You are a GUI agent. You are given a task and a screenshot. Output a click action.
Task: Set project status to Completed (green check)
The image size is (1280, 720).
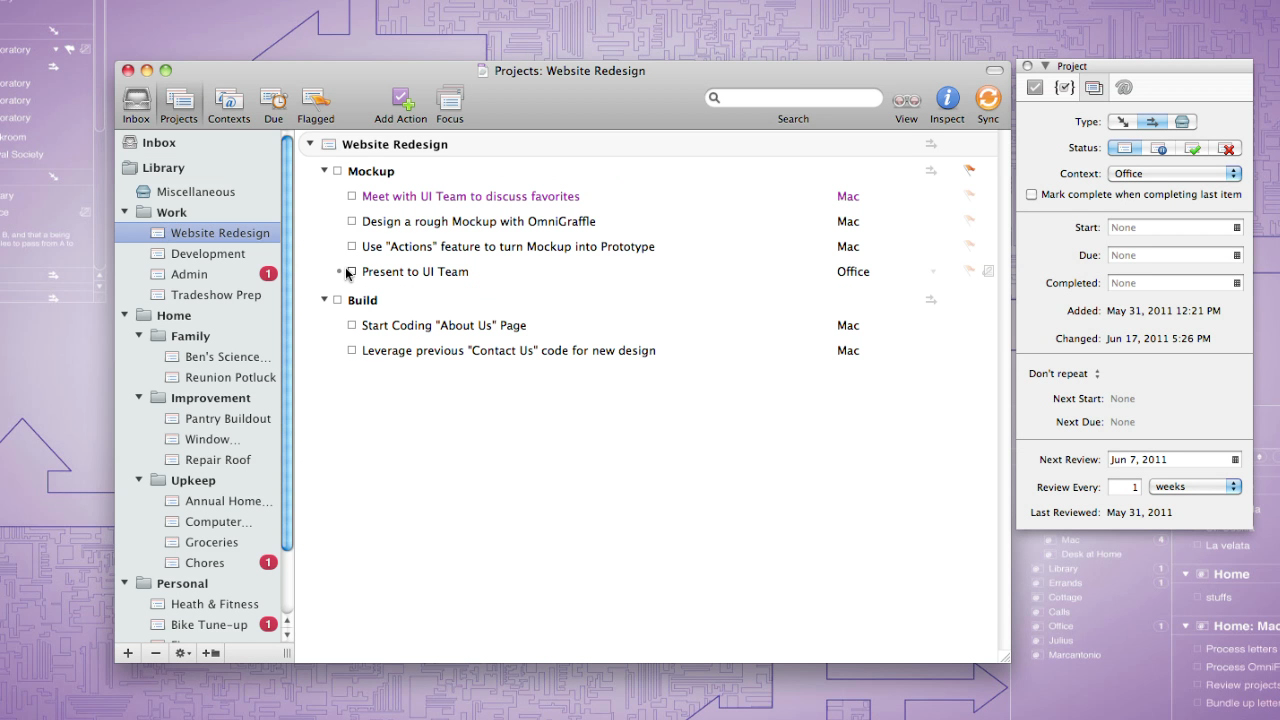point(1193,148)
